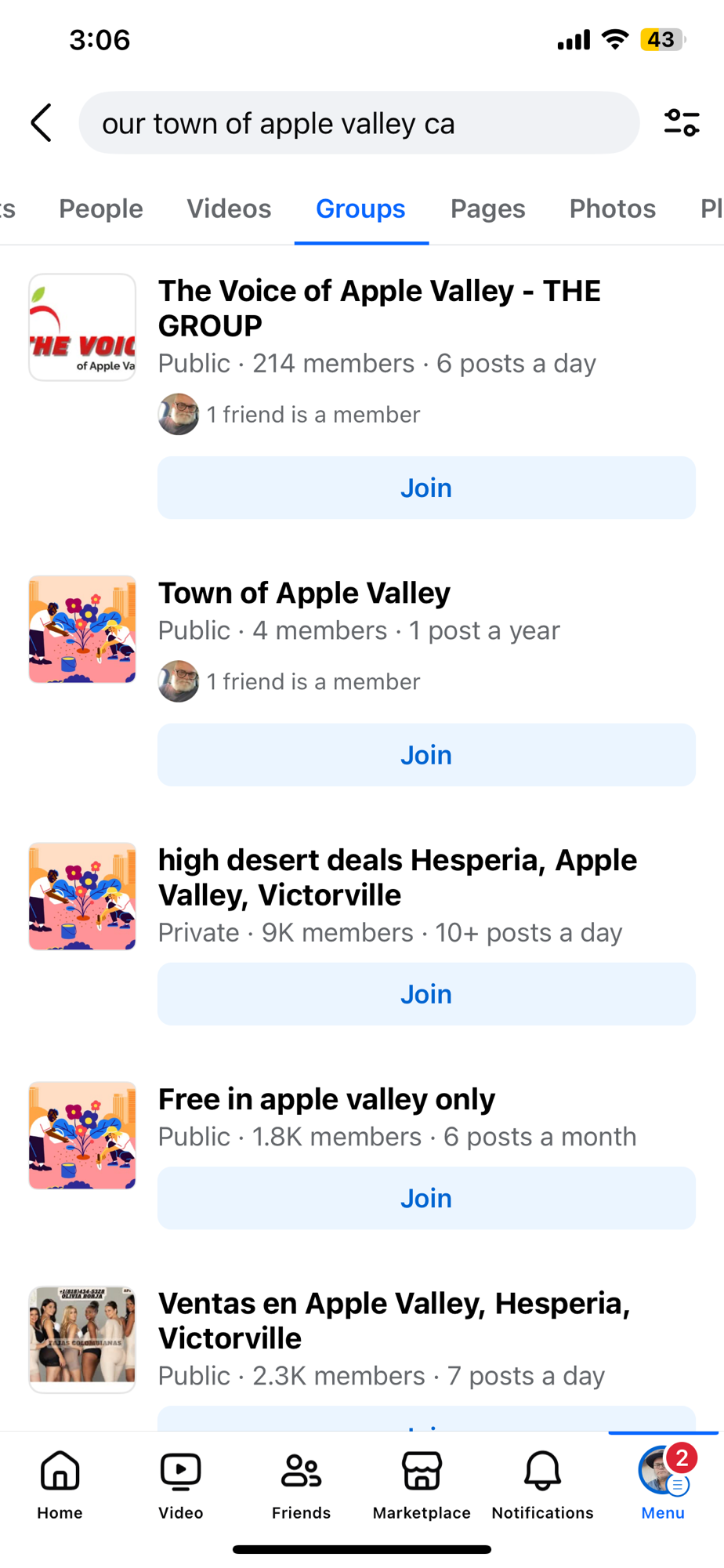Screen dimensions: 724x1568
Task: Join high desert deals group
Action: coord(426,994)
